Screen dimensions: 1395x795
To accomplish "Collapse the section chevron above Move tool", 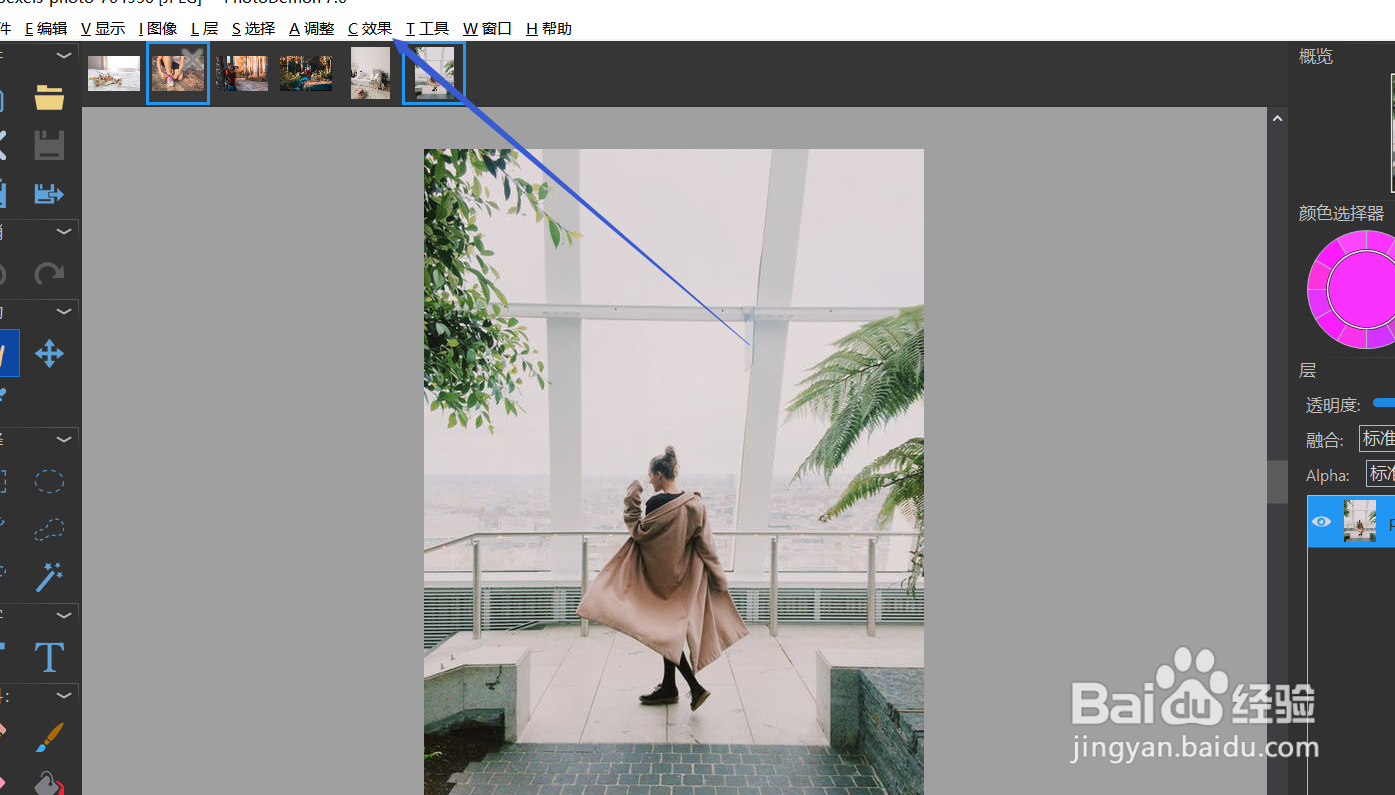I will click(x=64, y=311).
